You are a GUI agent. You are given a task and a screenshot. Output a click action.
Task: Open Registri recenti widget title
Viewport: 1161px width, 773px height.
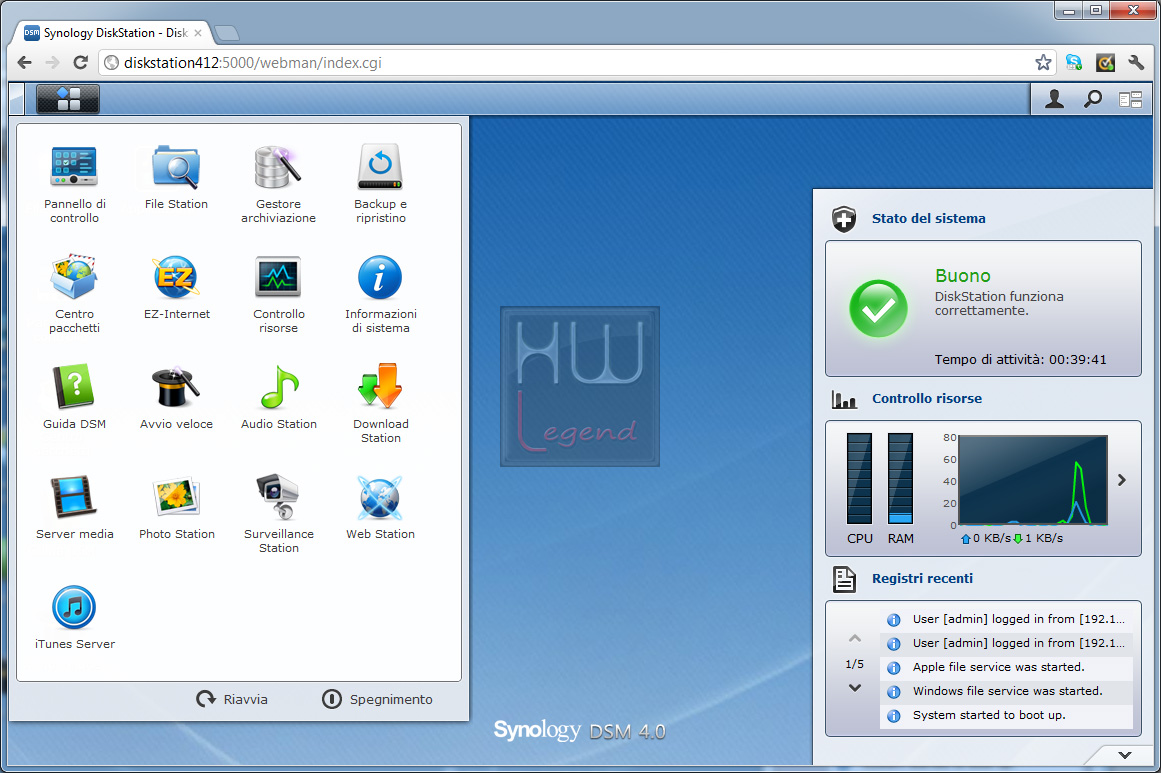point(922,578)
